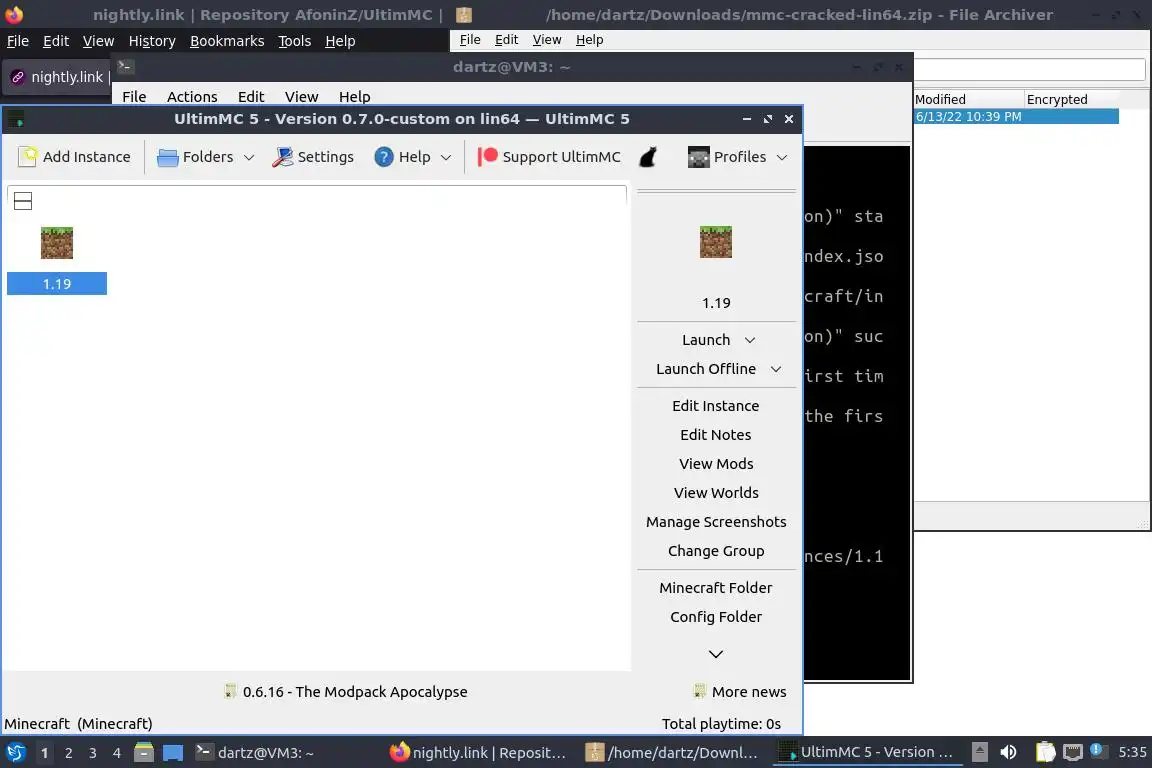Open Manage Screenshots

[716, 522]
